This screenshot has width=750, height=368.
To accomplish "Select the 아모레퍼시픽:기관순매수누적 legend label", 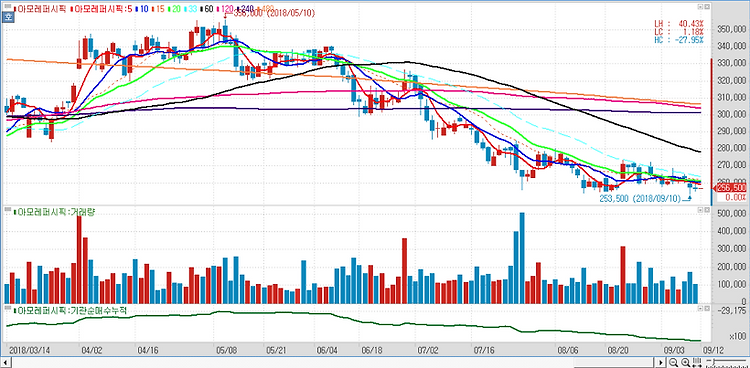I will [71, 310].
